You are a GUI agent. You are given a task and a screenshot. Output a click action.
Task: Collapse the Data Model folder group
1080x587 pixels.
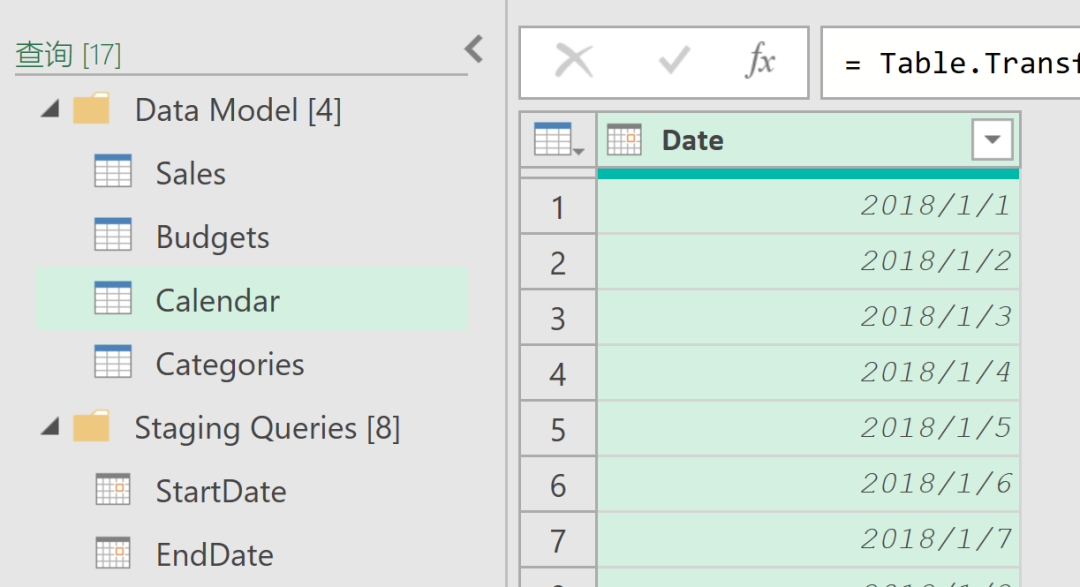49,110
